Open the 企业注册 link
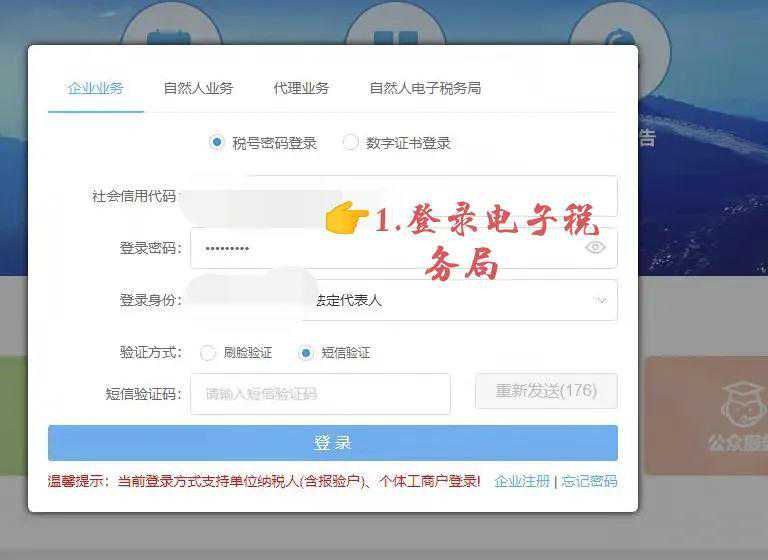 522,481
